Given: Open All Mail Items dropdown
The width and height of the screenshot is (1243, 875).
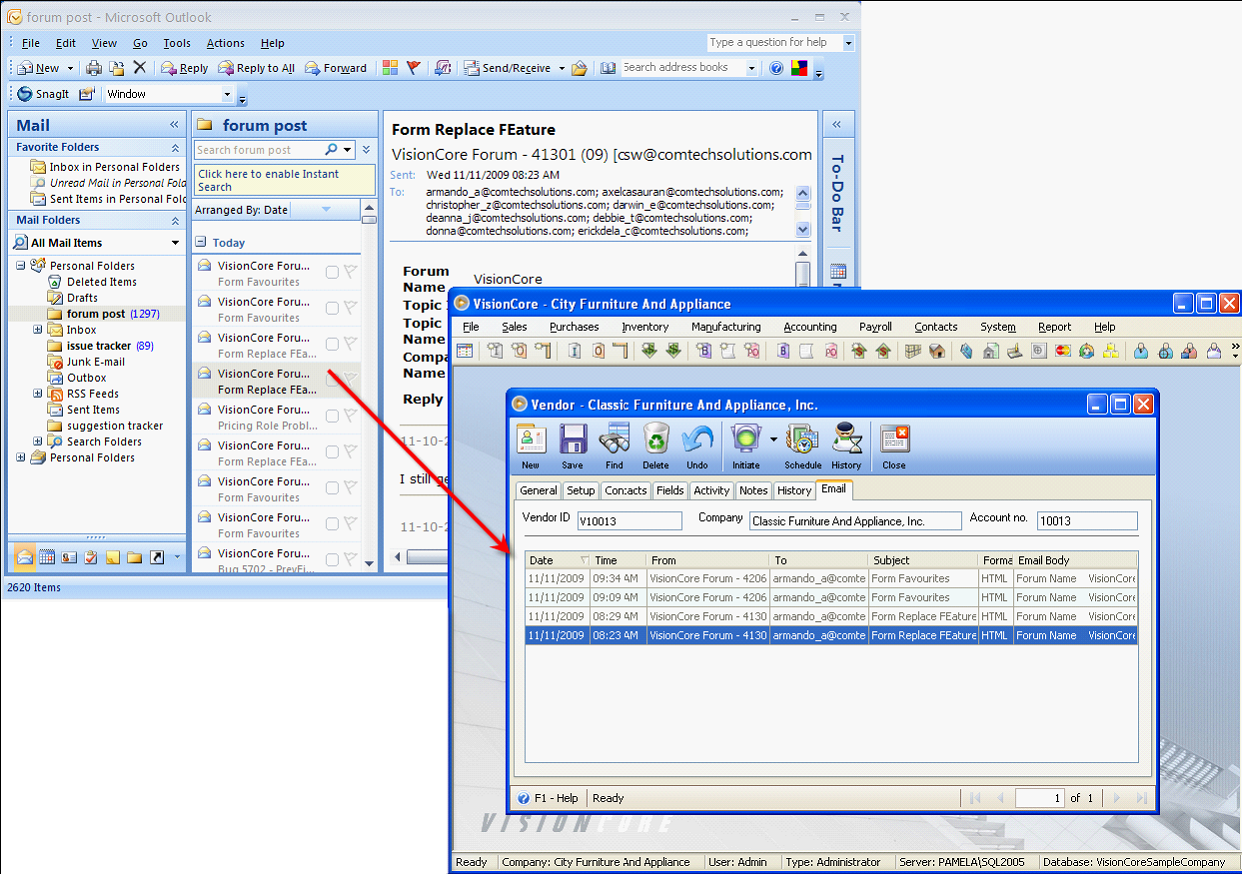Looking at the screenshot, I should click(x=175, y=243).
